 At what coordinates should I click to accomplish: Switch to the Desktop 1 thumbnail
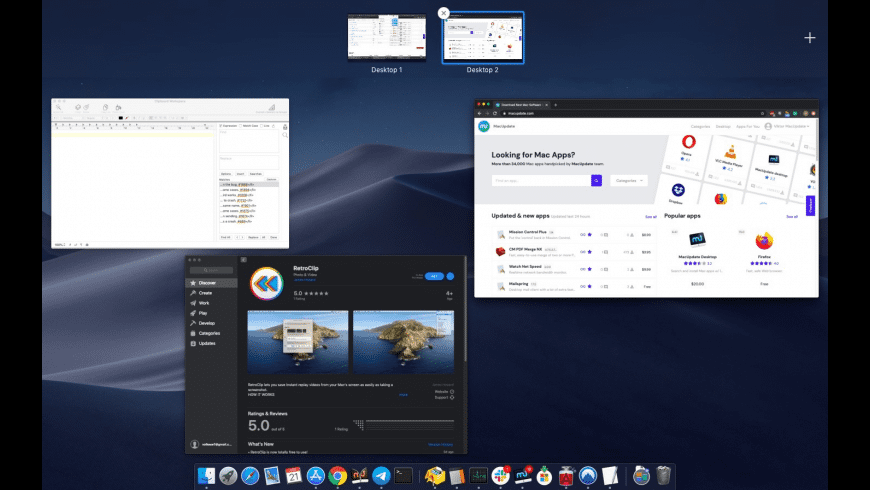click(x=387, y=38)
